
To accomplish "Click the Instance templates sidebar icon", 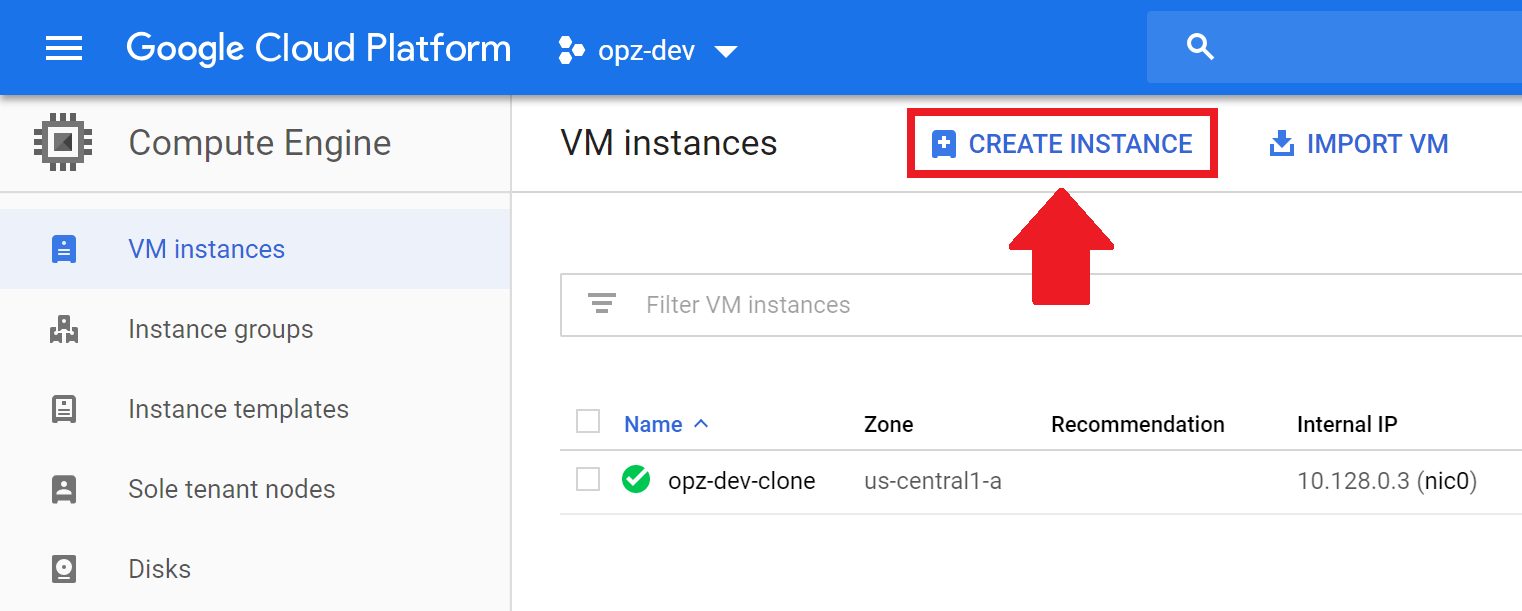I will [x=64, y=409].
